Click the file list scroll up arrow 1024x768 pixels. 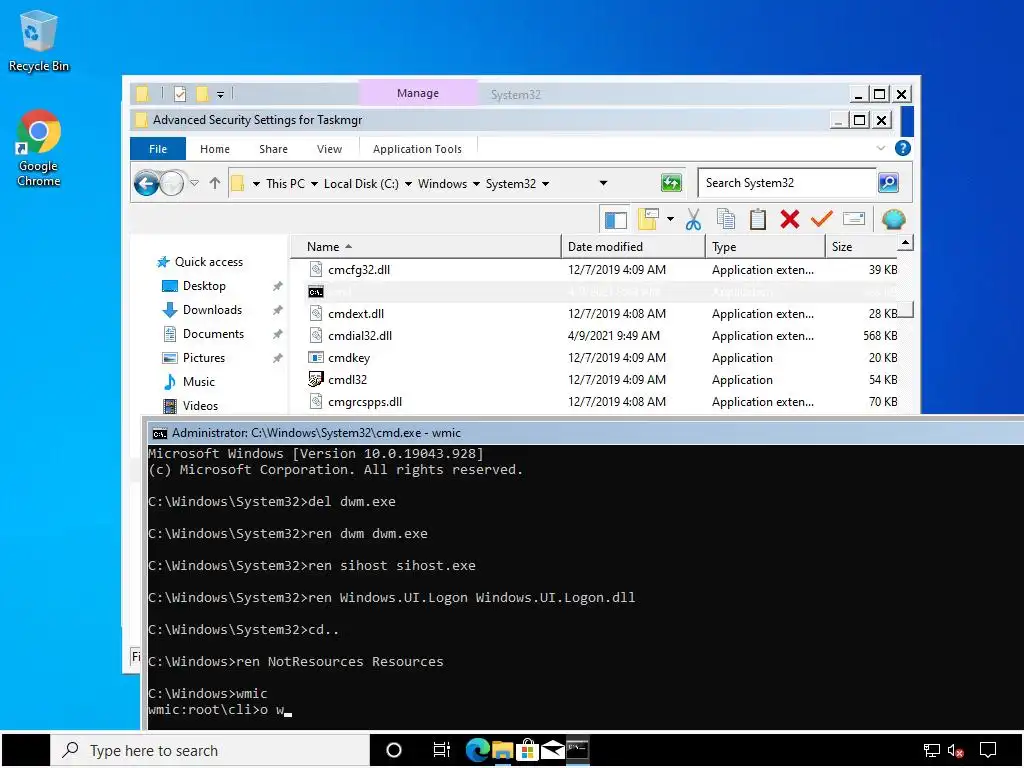pyautogui.click(x=905, y=244)
